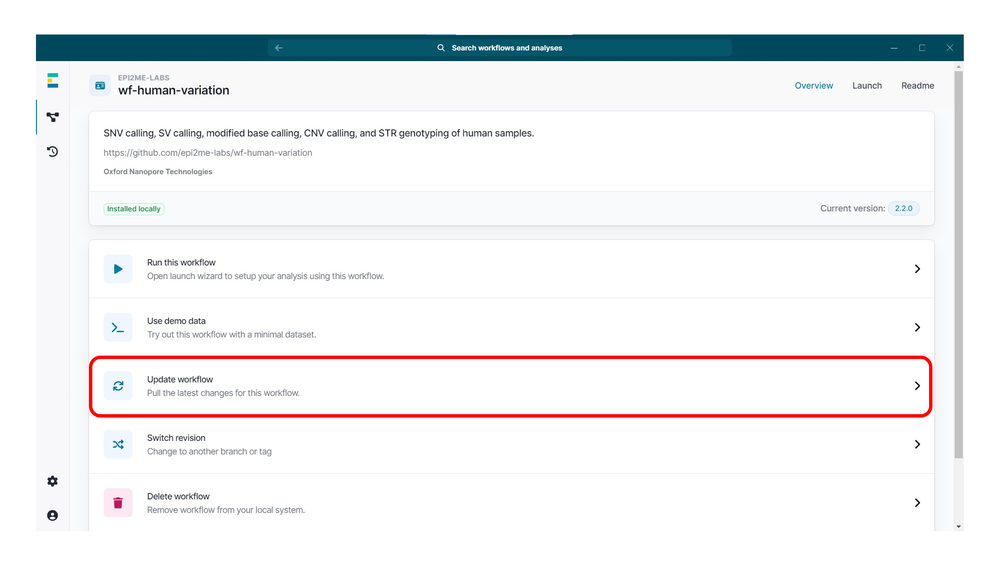Viewport: 1000px width, 566px height.
Task: Click the Use demo data title
Action: (x=176, y=321)
